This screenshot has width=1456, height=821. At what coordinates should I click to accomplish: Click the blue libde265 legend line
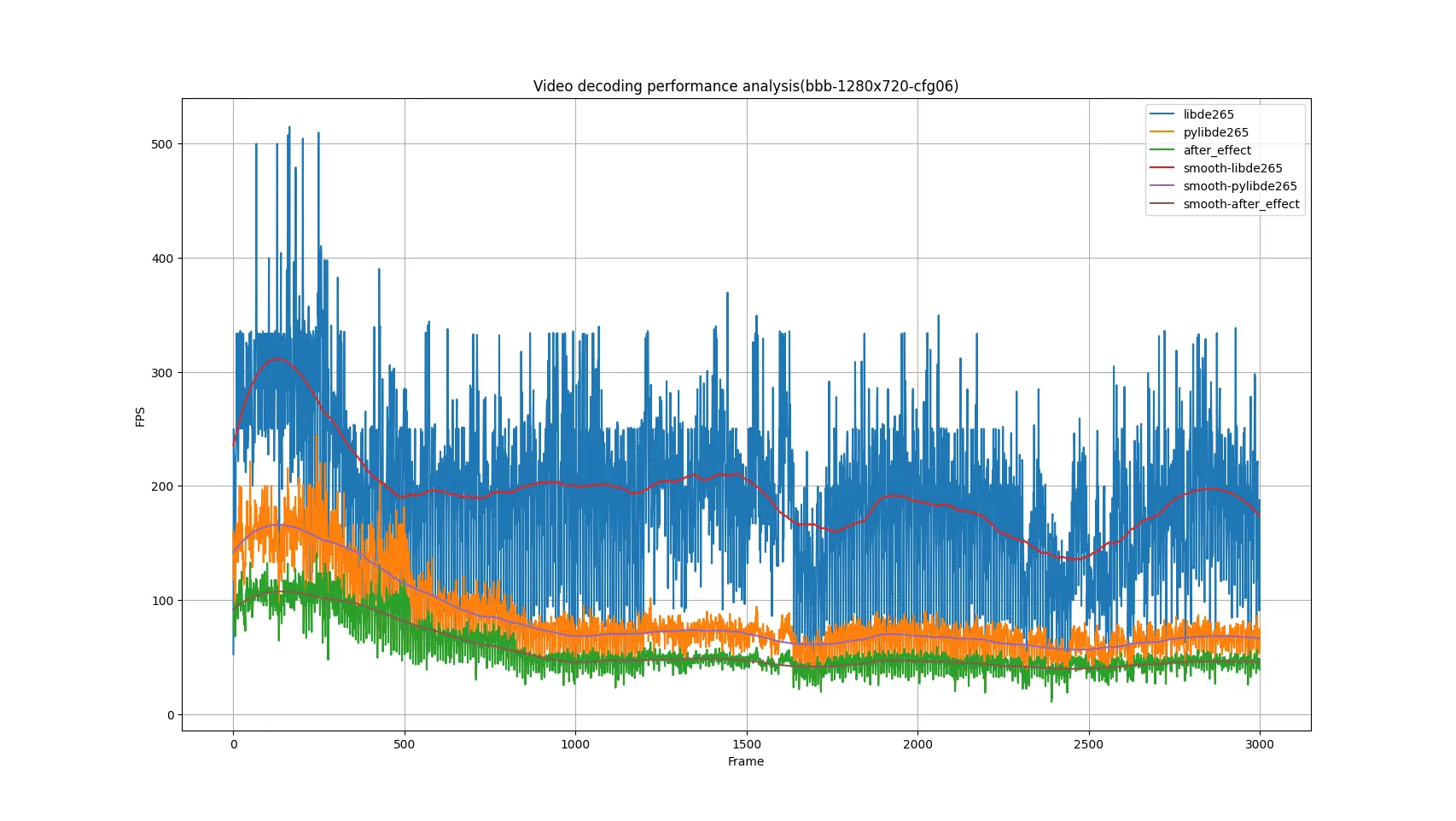click(1162, 114)
